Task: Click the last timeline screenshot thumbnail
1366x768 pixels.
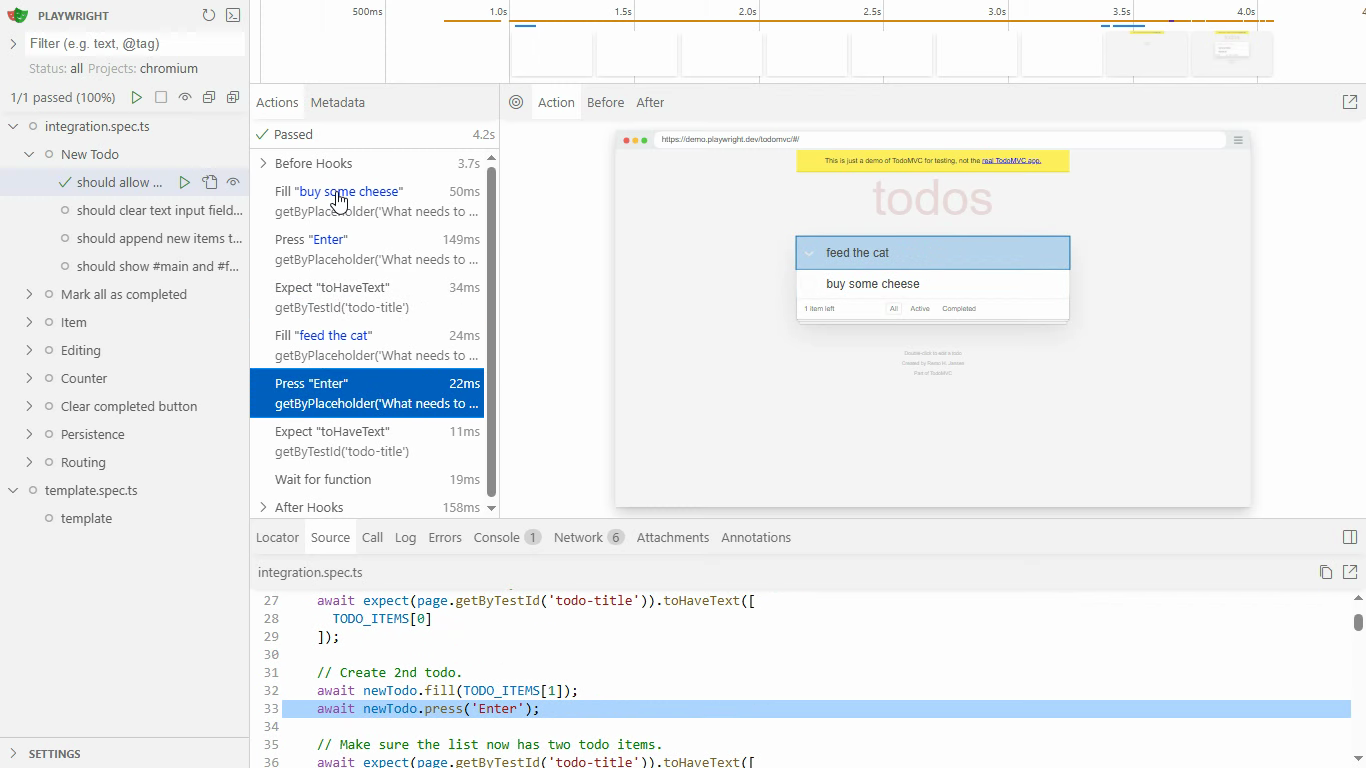Action: (x=1231, y=53)
